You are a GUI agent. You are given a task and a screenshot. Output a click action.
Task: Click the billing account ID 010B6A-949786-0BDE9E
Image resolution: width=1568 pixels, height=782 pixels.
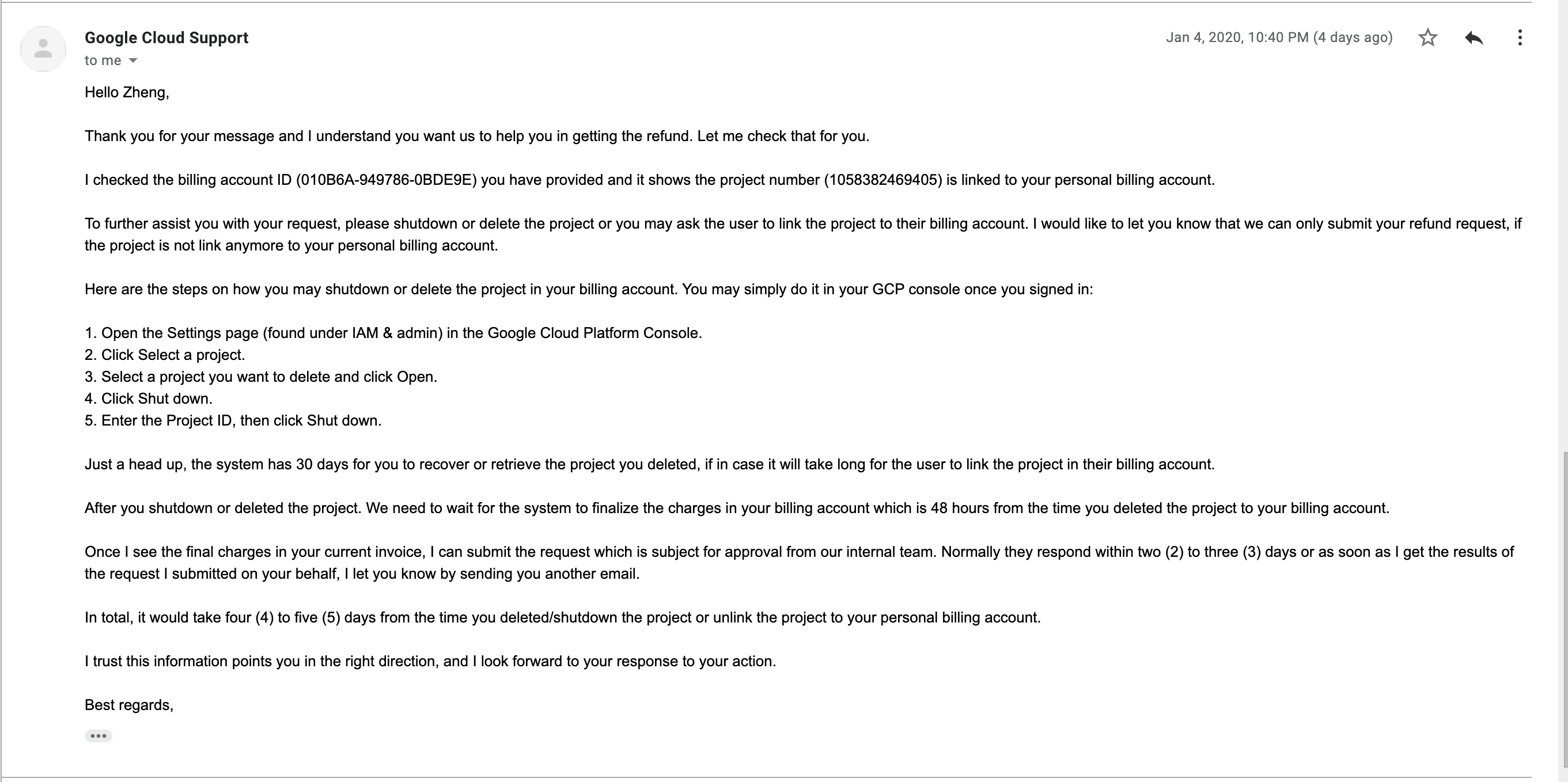click(x=387, y=180)
